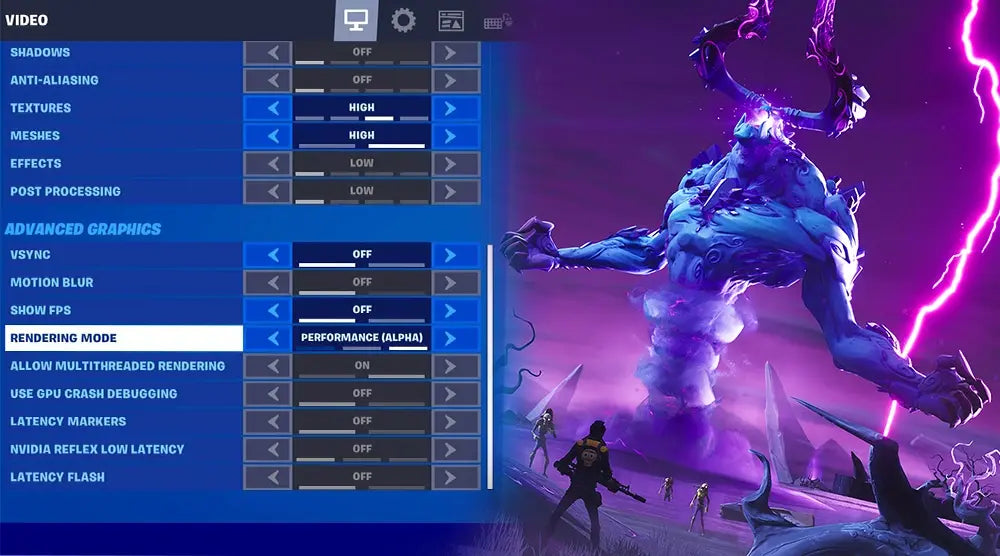The width and height of the screenshot is (1000, 556).
Task: Click the Meshes quality level bar
Action: click(x=362, y=146)
